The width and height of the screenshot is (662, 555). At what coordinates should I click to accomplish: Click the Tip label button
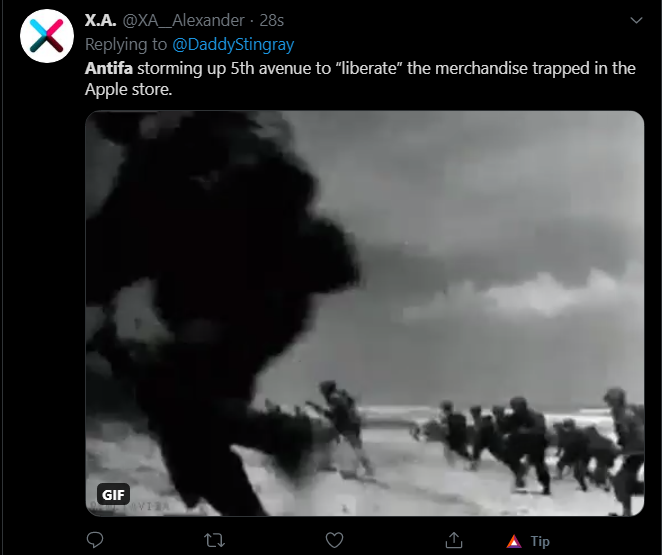click(540, 541)
